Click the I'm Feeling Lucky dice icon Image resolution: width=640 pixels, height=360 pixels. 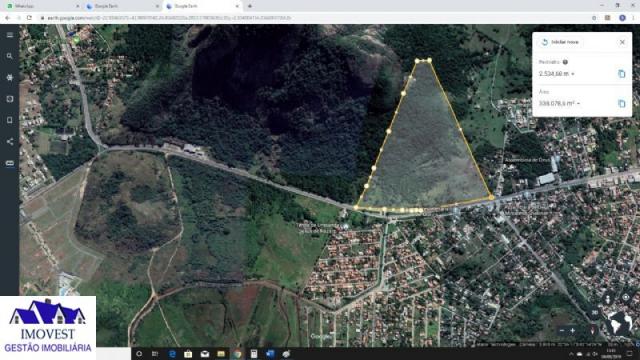pyautogui.click(x=10, y=99)
